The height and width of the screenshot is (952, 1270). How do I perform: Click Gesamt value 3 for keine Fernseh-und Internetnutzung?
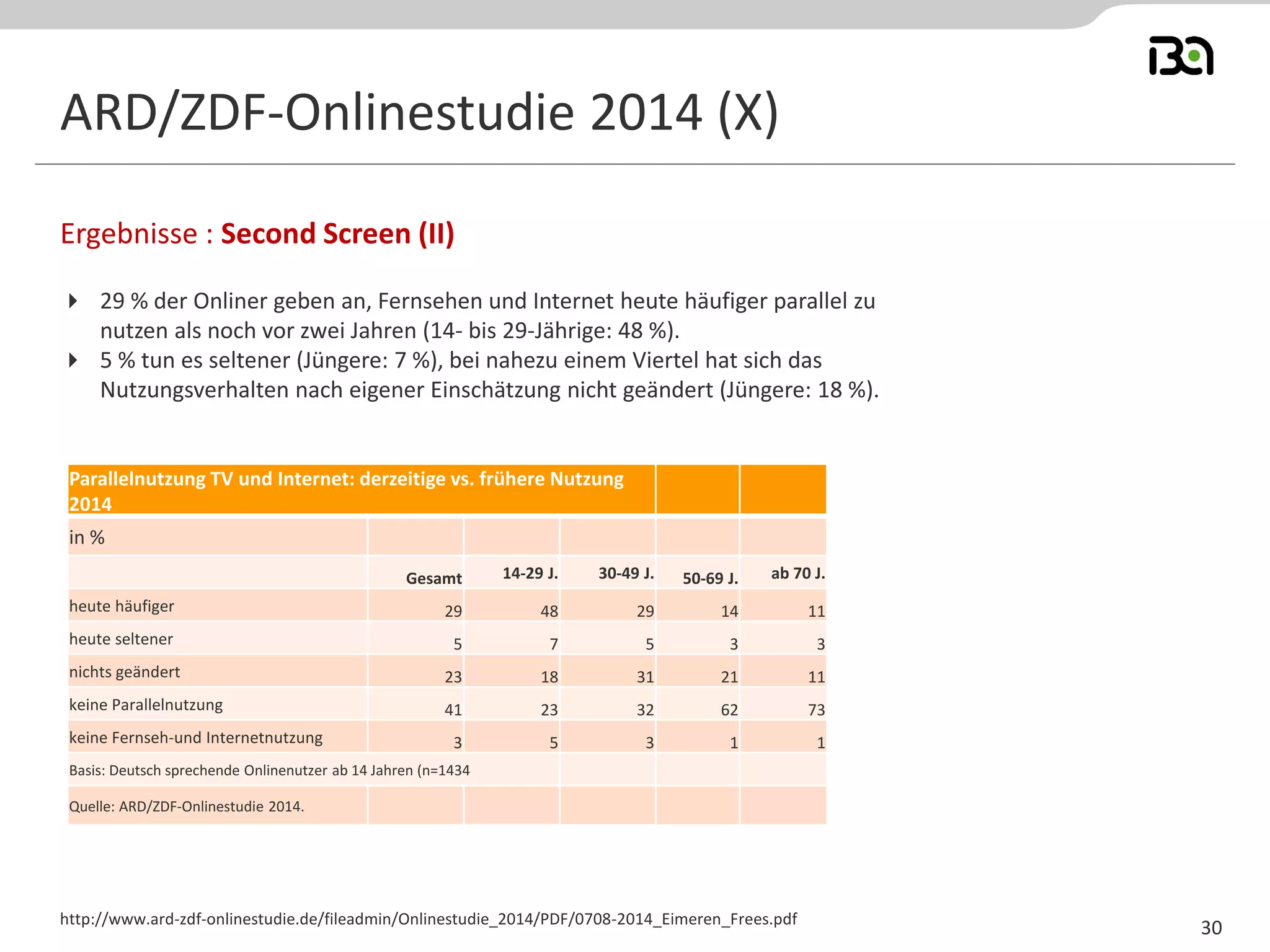[x=458, y=743]
